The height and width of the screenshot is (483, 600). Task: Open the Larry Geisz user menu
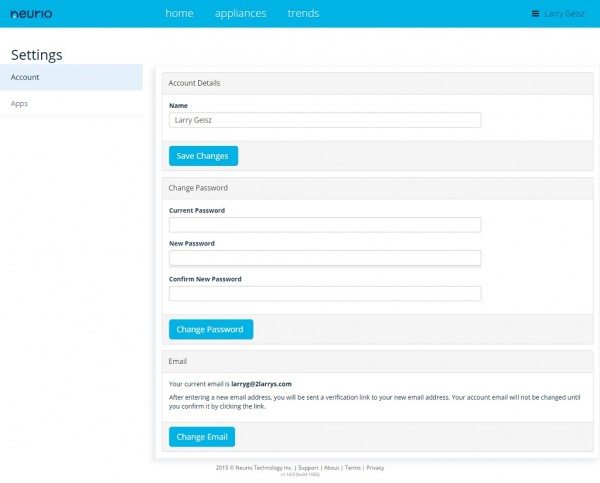tap(564, 14)
